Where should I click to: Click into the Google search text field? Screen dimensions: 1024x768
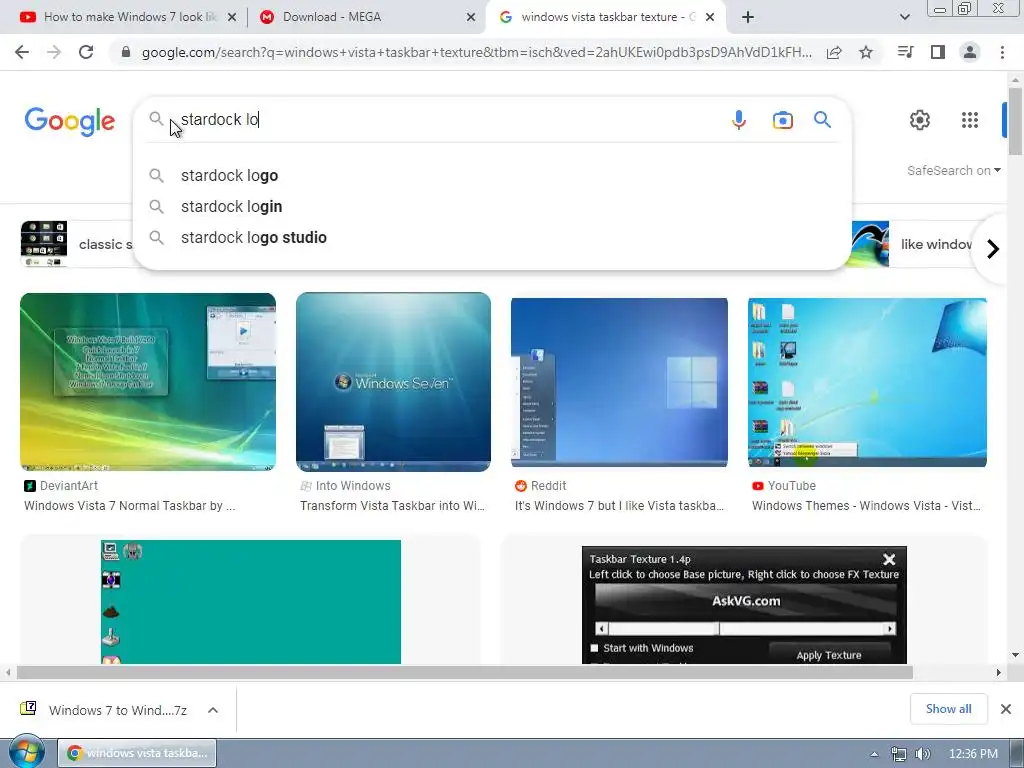pos(451,120)
